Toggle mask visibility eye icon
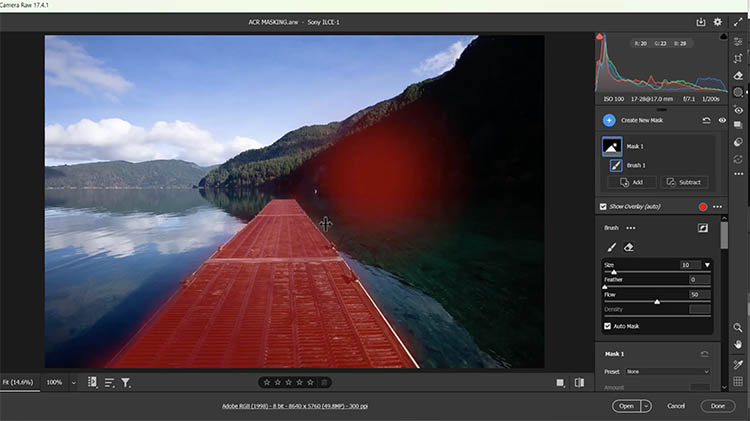The height and width of the screenshot is (421, 750). tap(722, 120)
